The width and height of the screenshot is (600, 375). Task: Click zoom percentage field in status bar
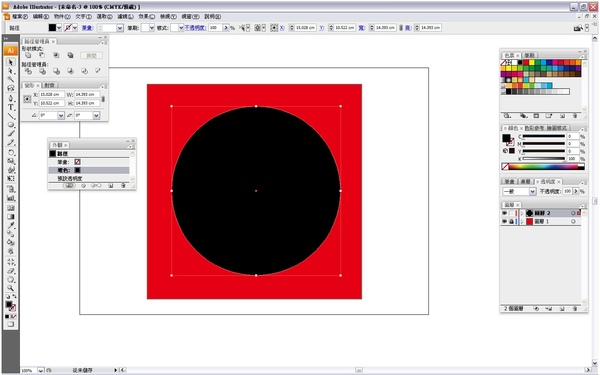pyautogui.click(x=28, y=370)
